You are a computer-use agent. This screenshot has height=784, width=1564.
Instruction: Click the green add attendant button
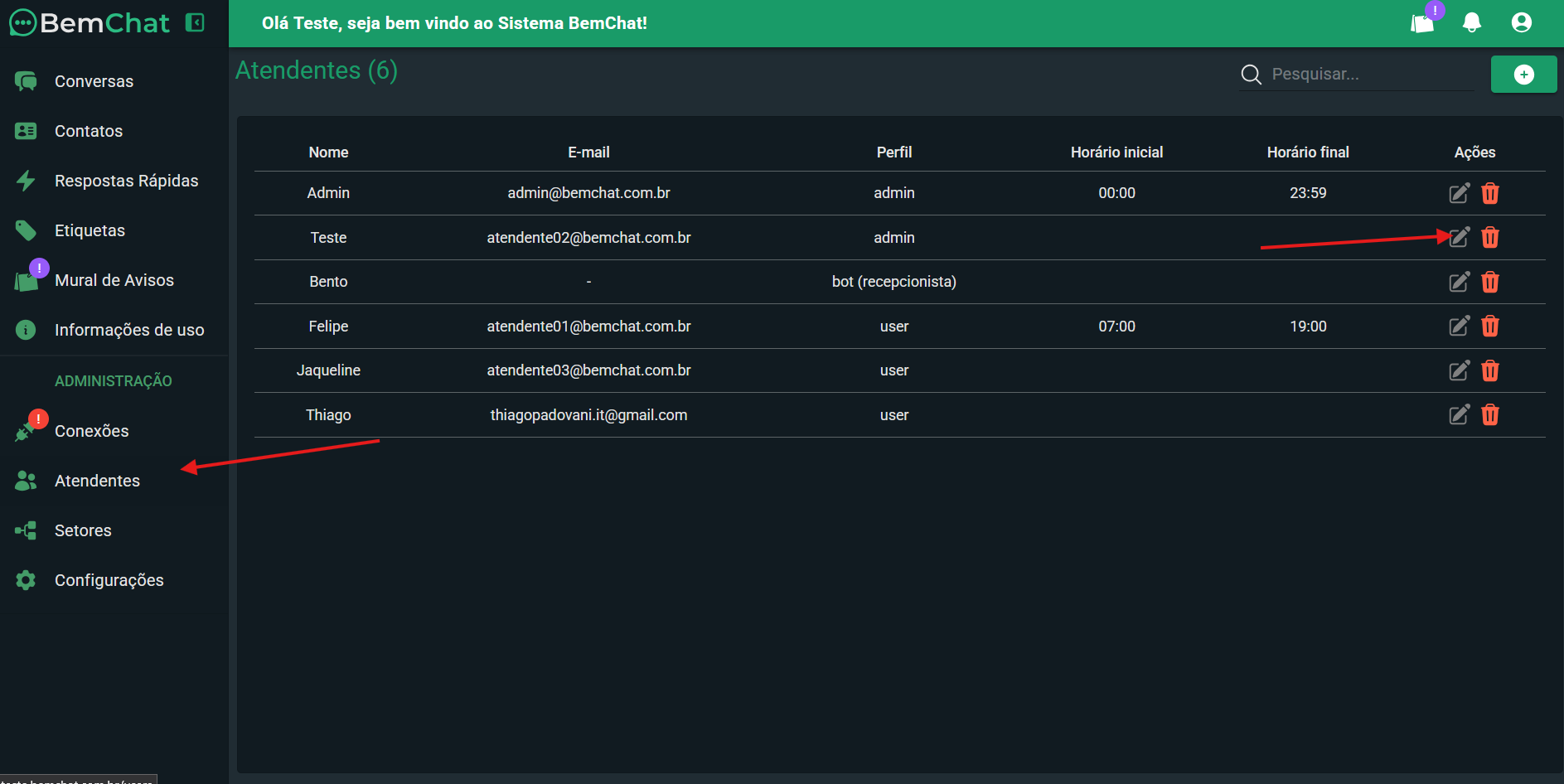pos(1523,75)
